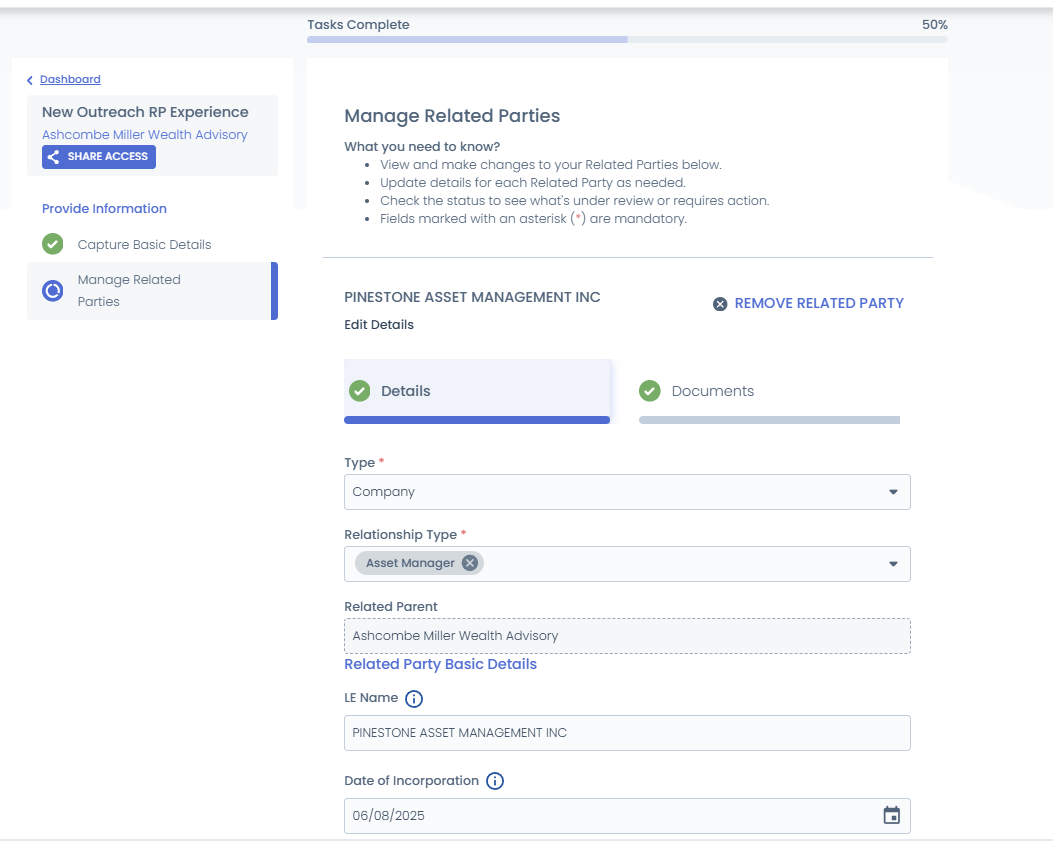
Task: Click the Tasks Complete progress bar
Action: coord(627,40)
